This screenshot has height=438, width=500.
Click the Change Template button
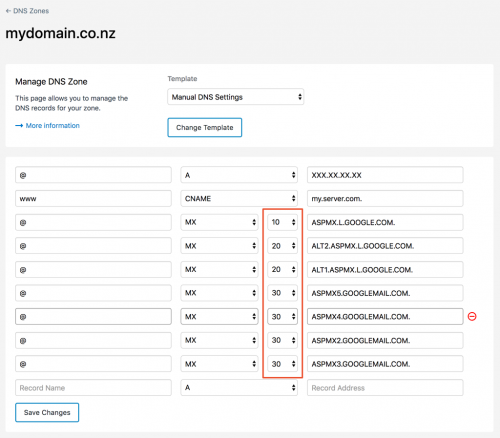click(205, 127)
